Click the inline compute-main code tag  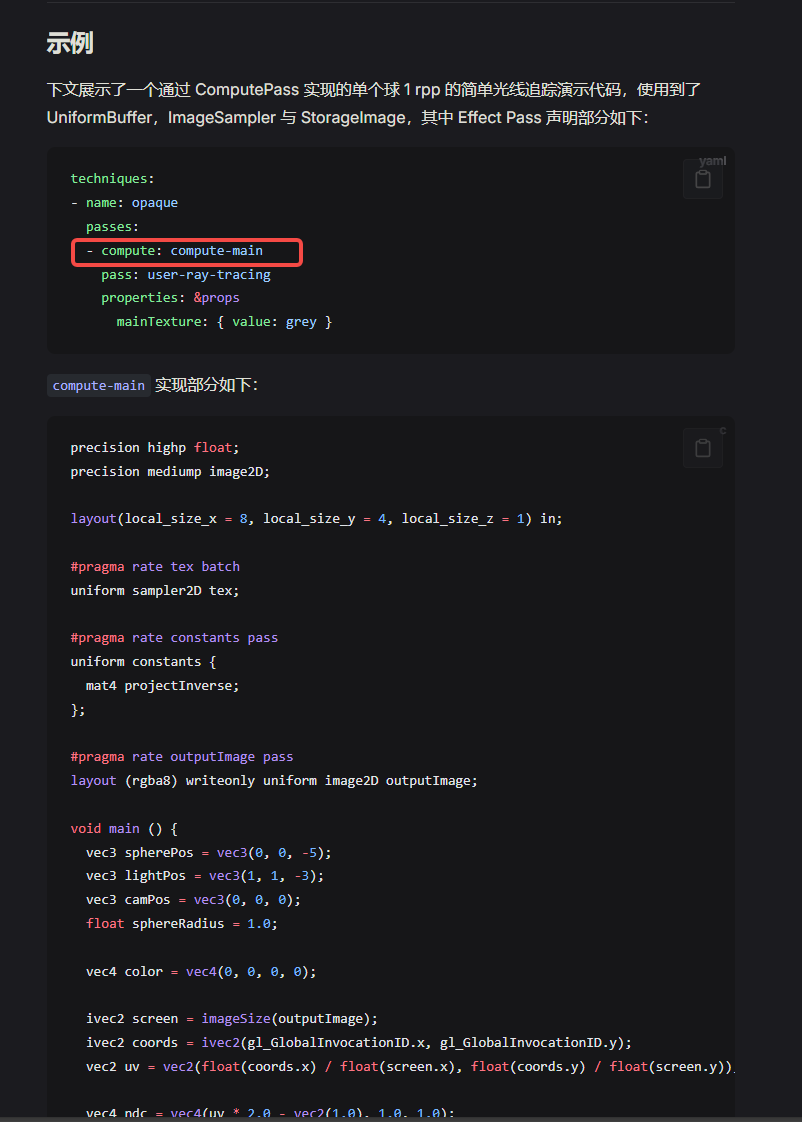98,386
